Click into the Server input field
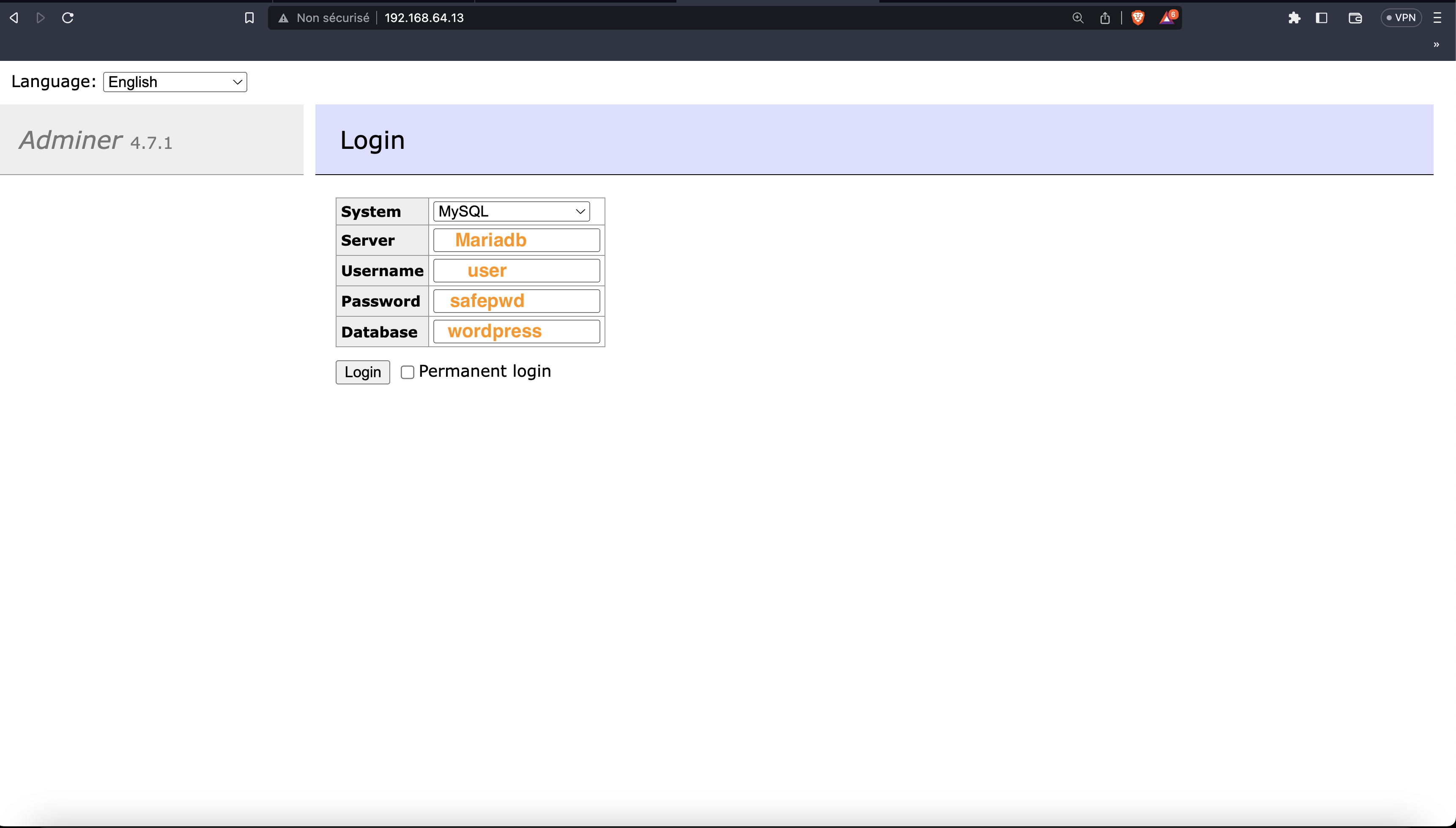Screen dimensions: 1456x828 pyautogui.click(x=516, y=240)
